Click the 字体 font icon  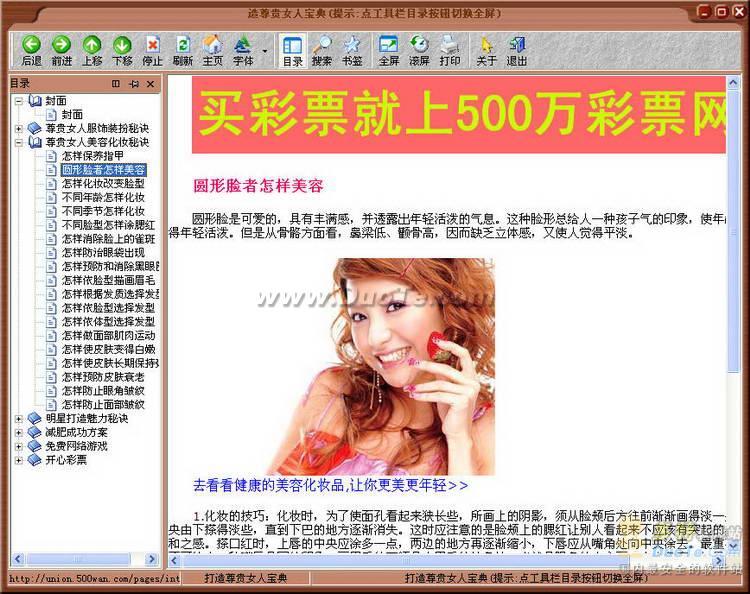click(243, 45)
